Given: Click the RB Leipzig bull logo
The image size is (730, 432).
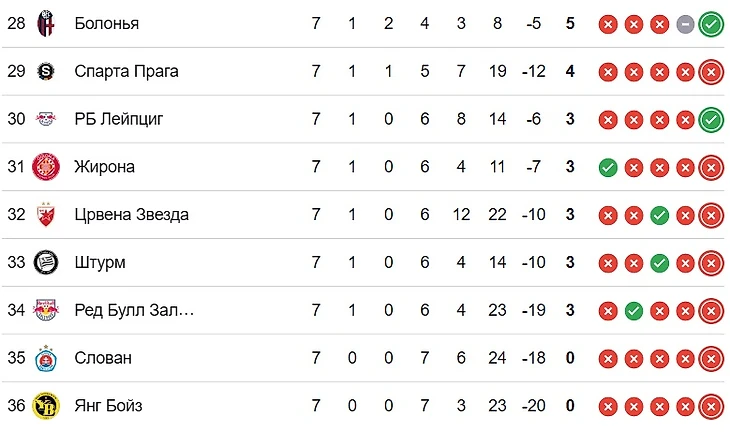Looking at the screenshot, I should point(46,119).
